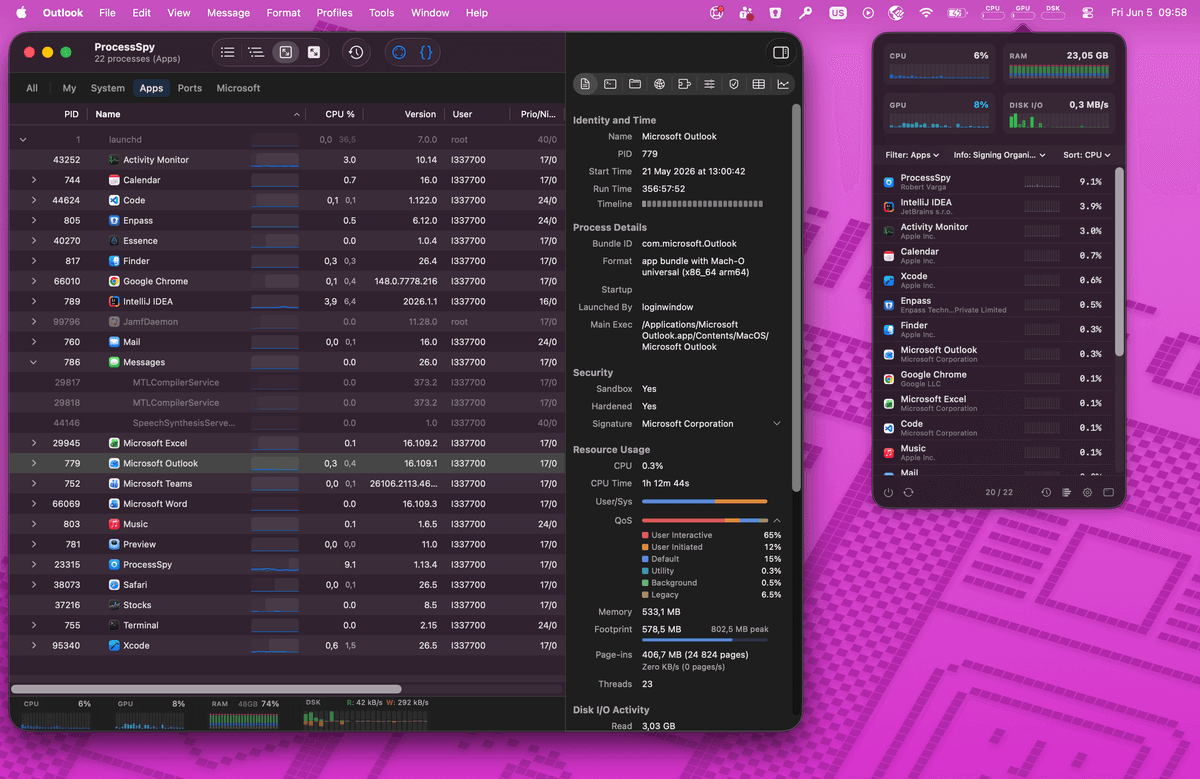Expand the Calendar process row
The height and width of the screenshot is (779, 1200).
click(34, 180)
